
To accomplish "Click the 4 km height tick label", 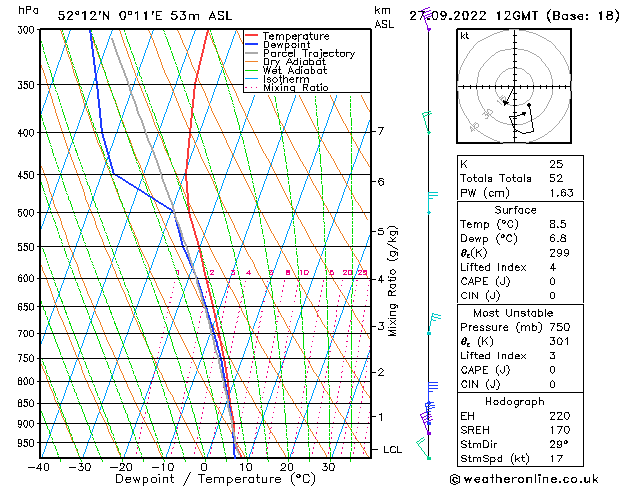I will (x=381, y=279).
